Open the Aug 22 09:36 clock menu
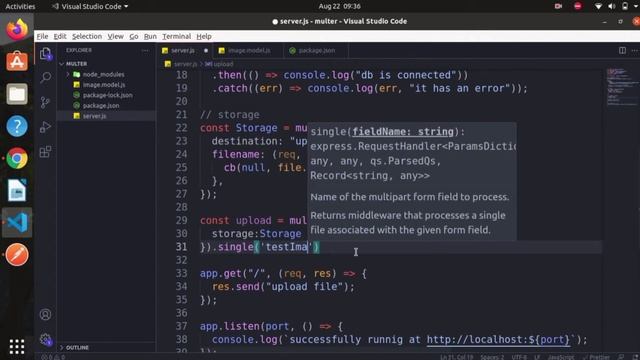The image size is (640, 360). click(x=340, y=6)
